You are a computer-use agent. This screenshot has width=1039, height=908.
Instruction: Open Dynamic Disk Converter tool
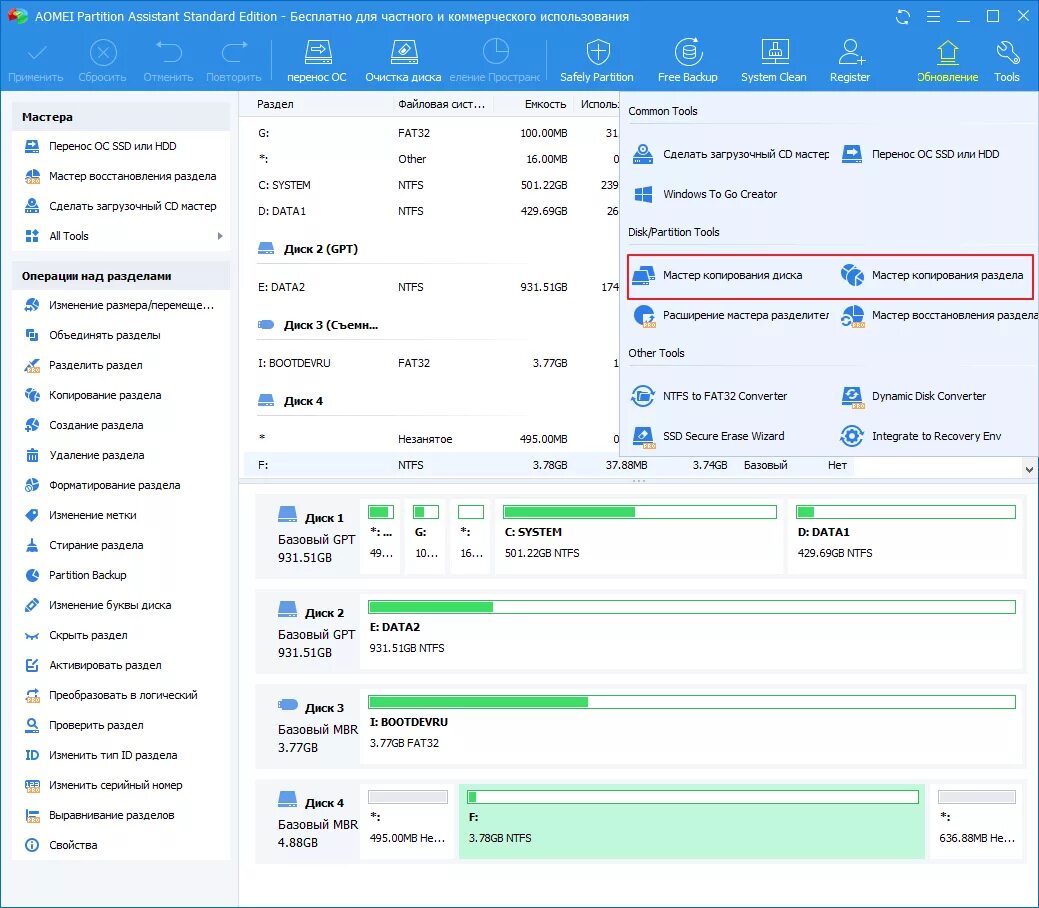(x=913, y=396)
